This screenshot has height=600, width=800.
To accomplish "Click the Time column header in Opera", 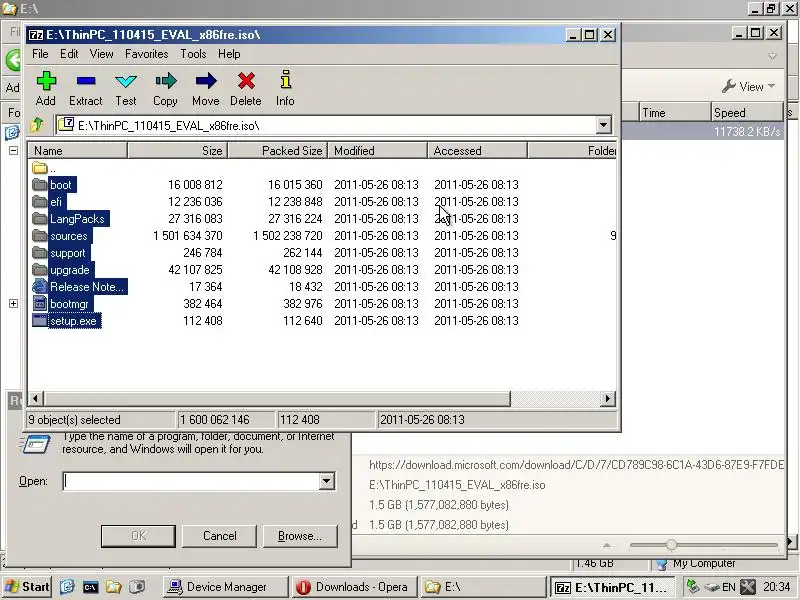I will coord(674,112).
